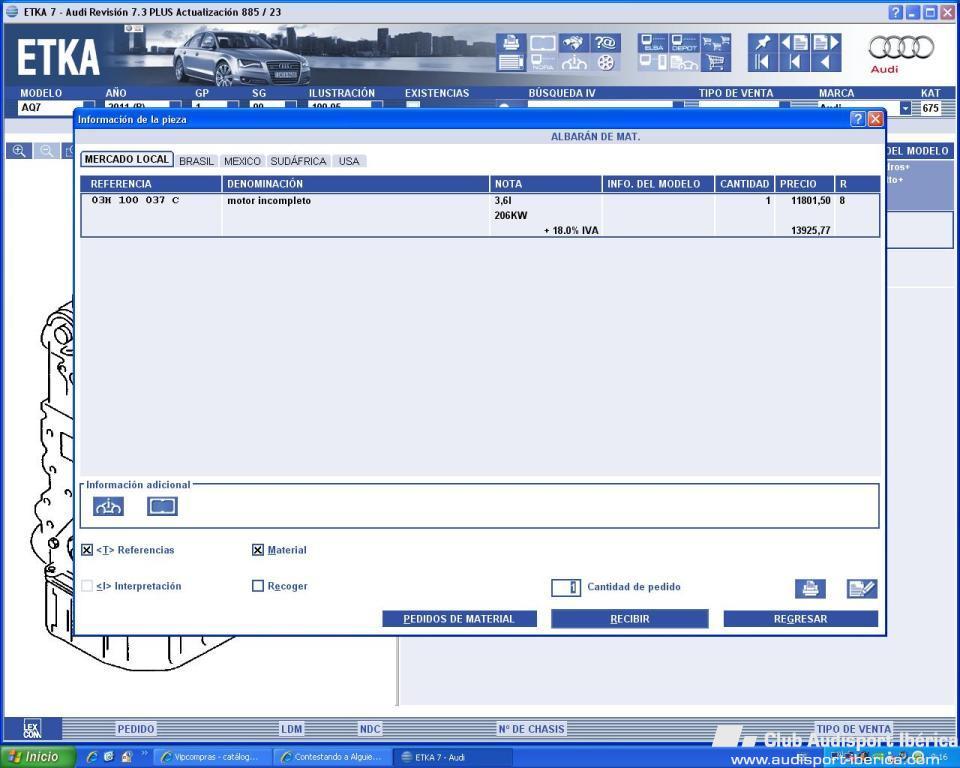Uncheck the Material checkbox

[258, 550]
